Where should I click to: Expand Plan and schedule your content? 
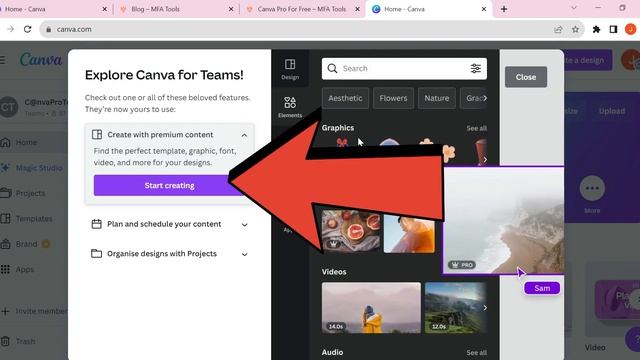pyautogui.click(x=244, y=224)
